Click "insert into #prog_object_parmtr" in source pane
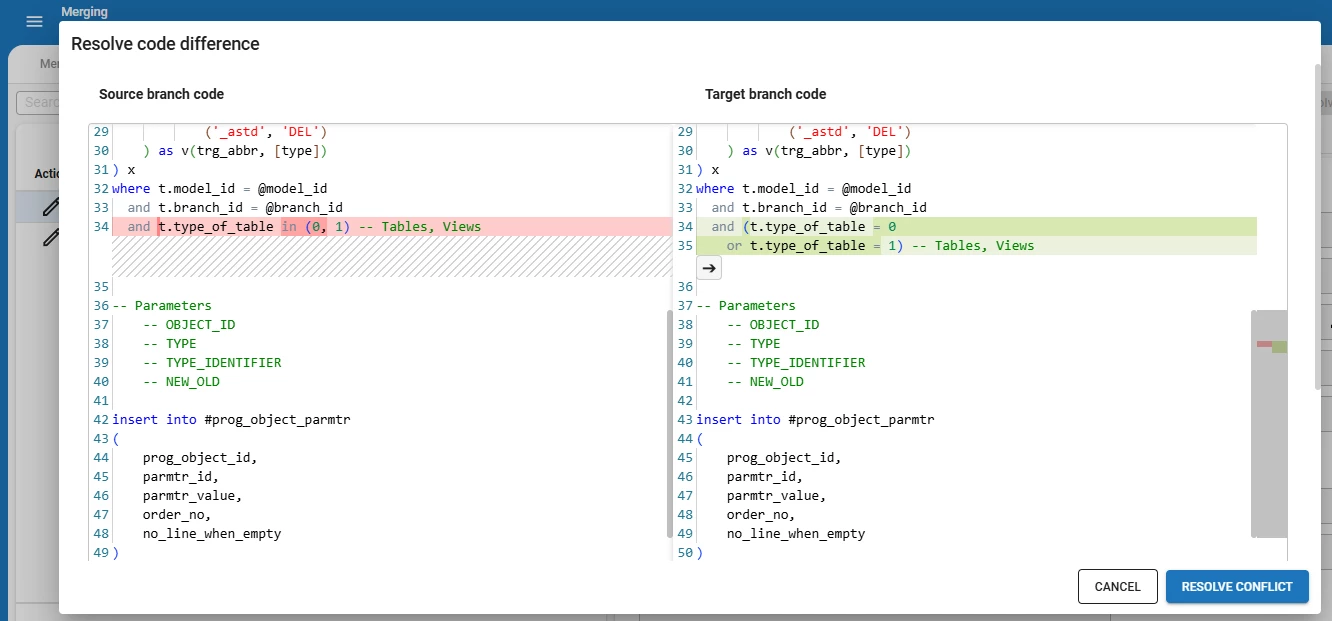The height and width of the screenshot is (621, 1332). tap(231, 420)
